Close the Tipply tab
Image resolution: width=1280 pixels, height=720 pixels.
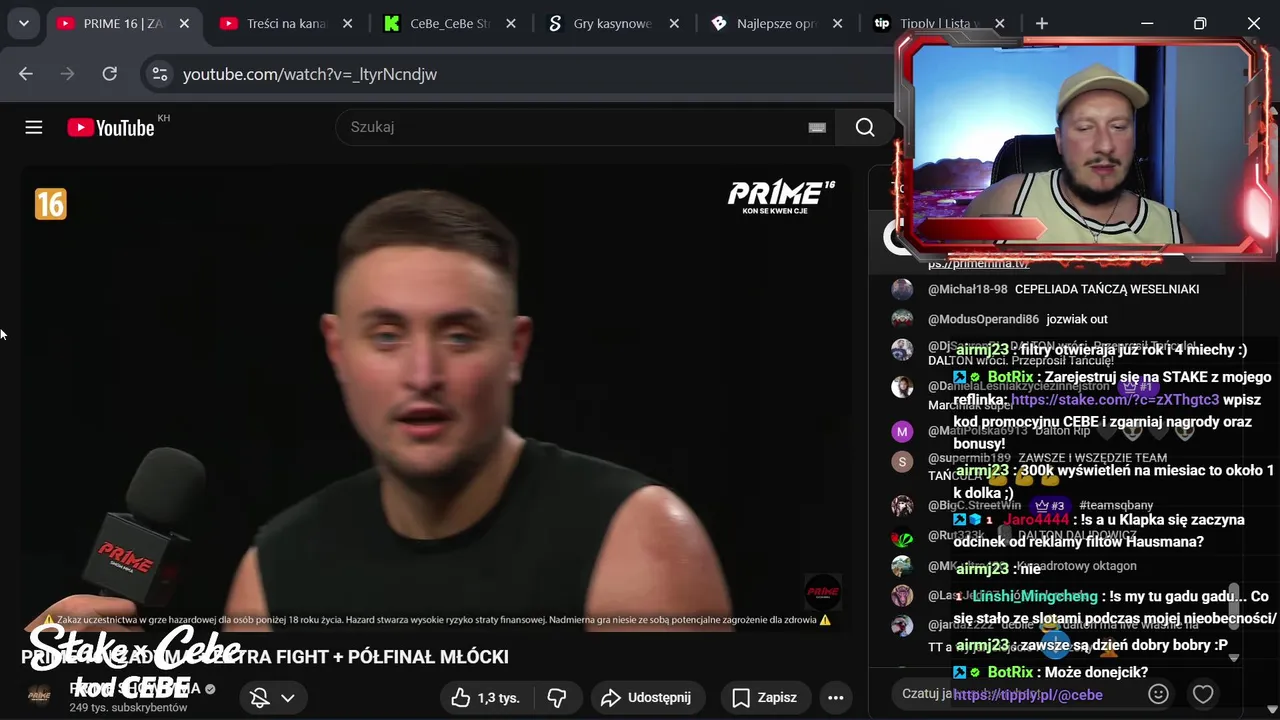point(1000,23)
